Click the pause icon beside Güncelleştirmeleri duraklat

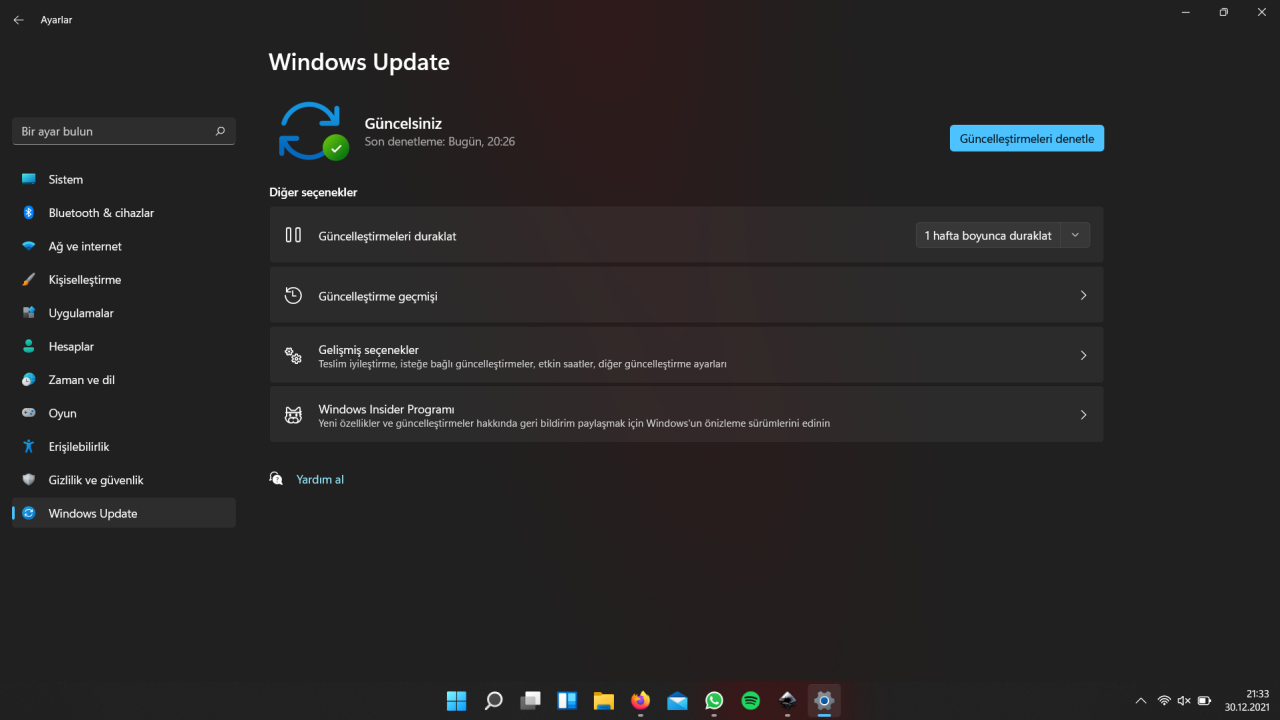click(x=293, y=235)
